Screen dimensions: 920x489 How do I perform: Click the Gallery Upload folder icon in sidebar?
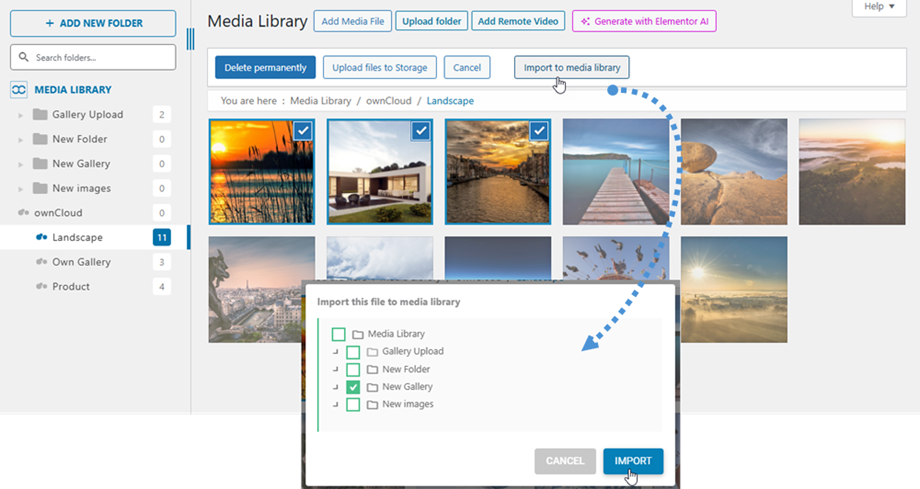pos(40,115)
